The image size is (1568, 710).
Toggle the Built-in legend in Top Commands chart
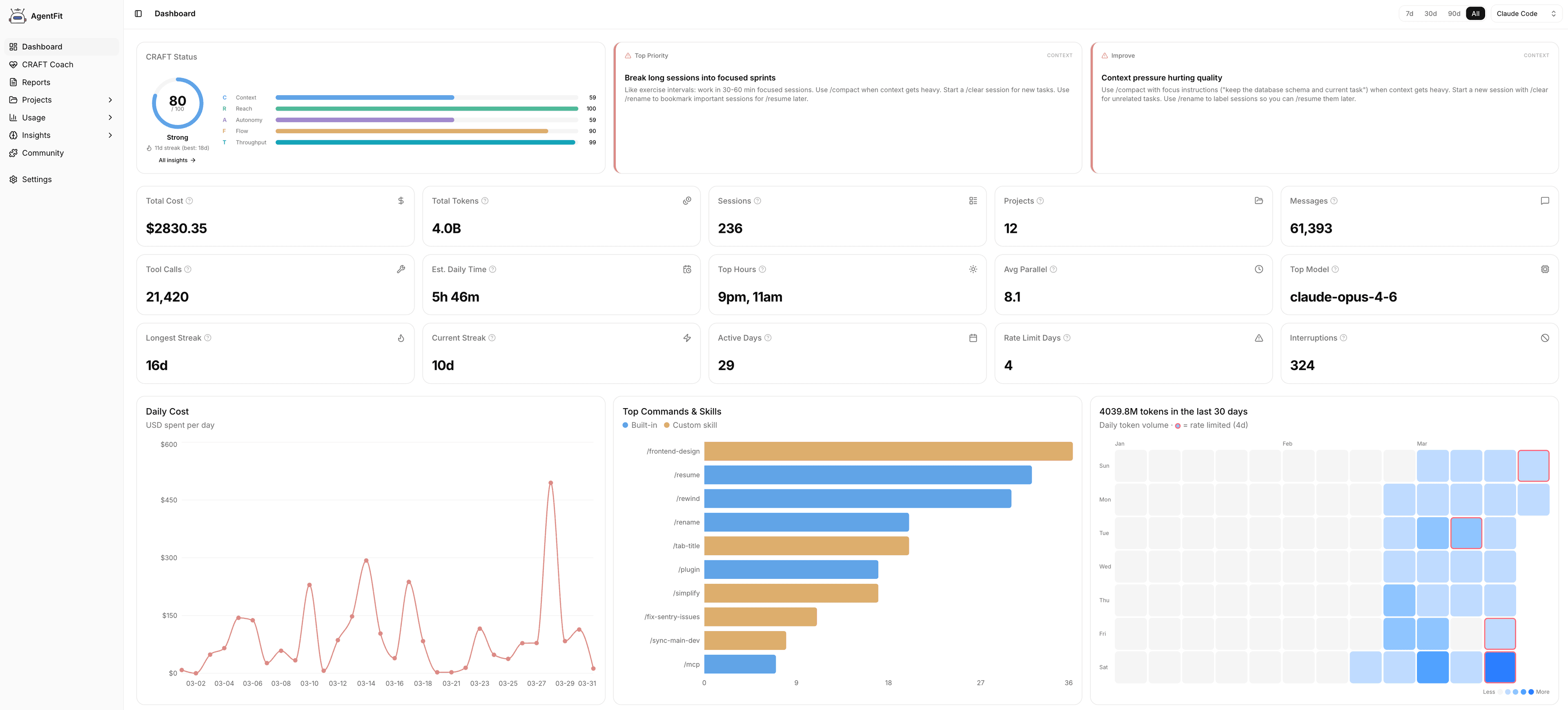(640, 425)
